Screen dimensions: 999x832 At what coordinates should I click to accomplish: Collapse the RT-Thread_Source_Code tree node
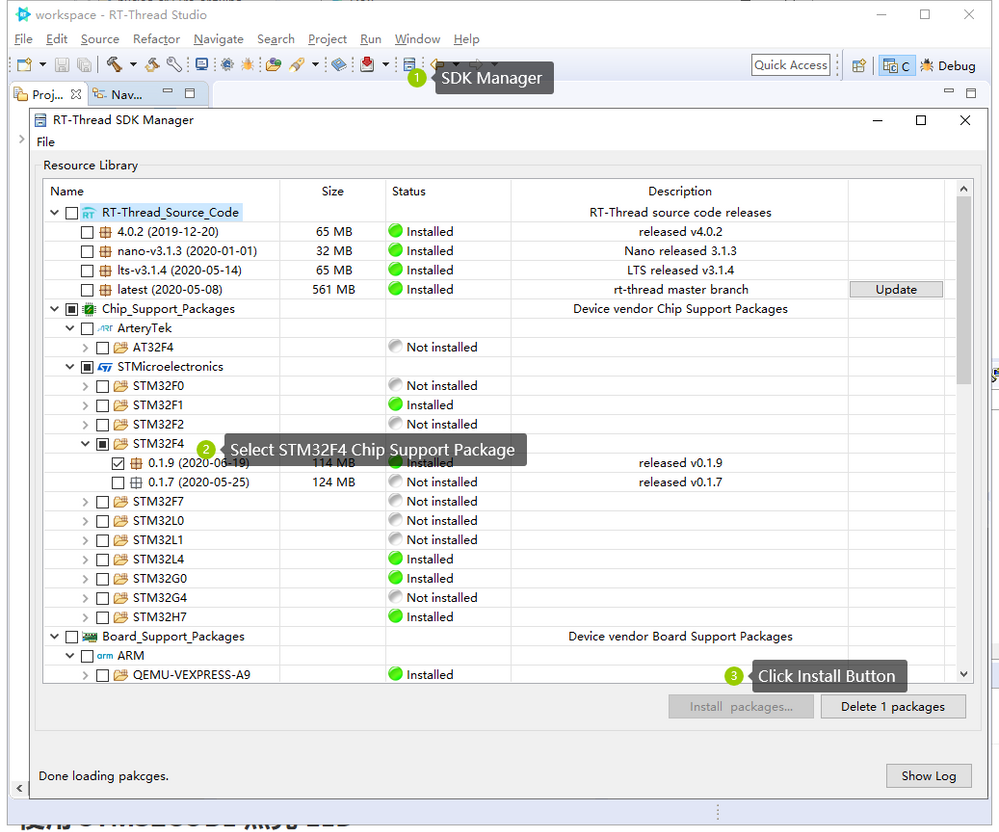55,213
